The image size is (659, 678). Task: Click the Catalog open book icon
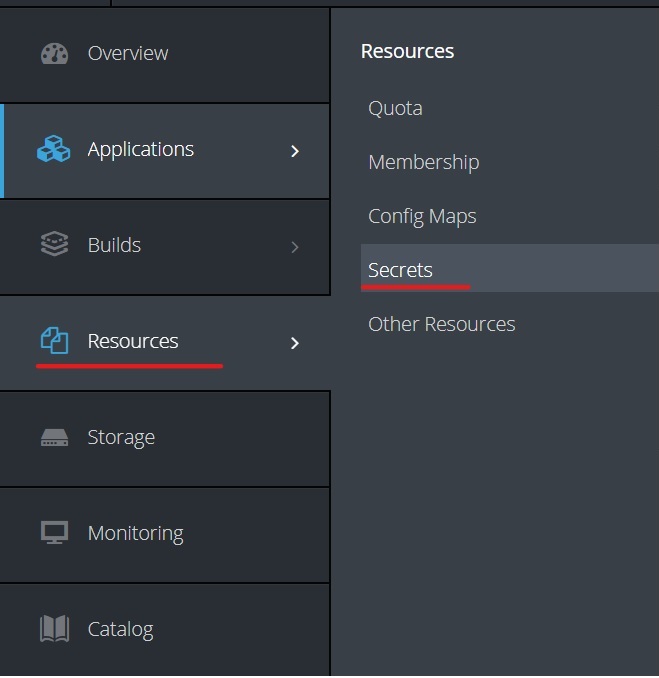[54, 629]
